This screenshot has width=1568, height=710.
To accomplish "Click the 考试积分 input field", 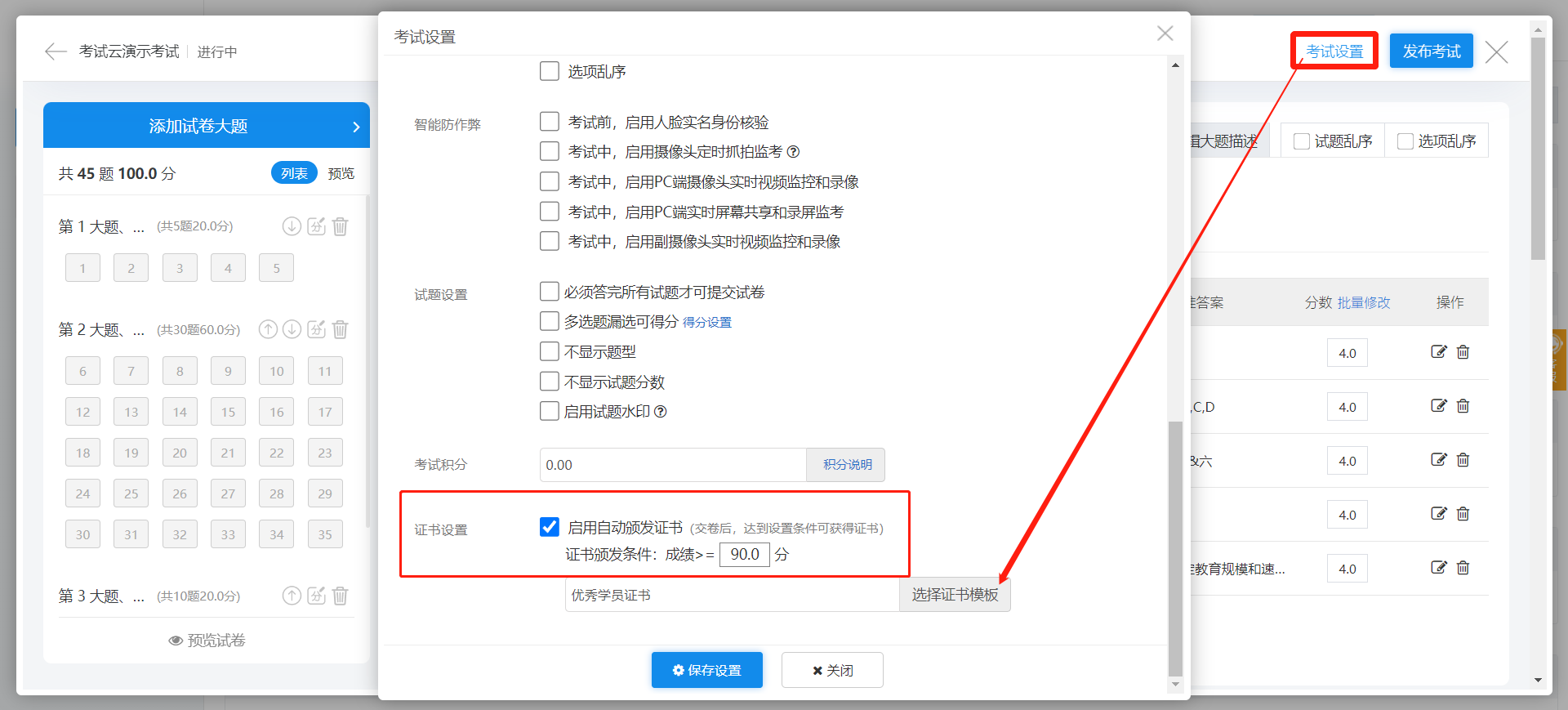I will click(x=672, y=465).
